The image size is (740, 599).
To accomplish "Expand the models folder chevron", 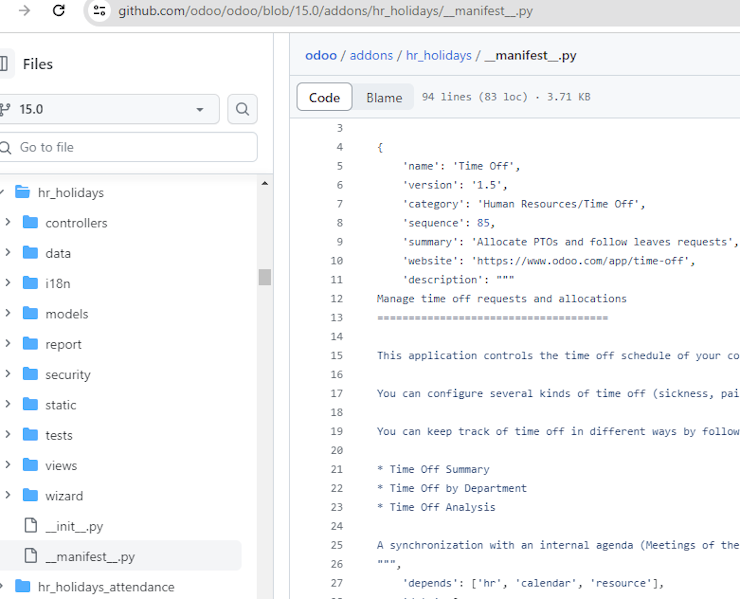I will click(x=8, y=313).
